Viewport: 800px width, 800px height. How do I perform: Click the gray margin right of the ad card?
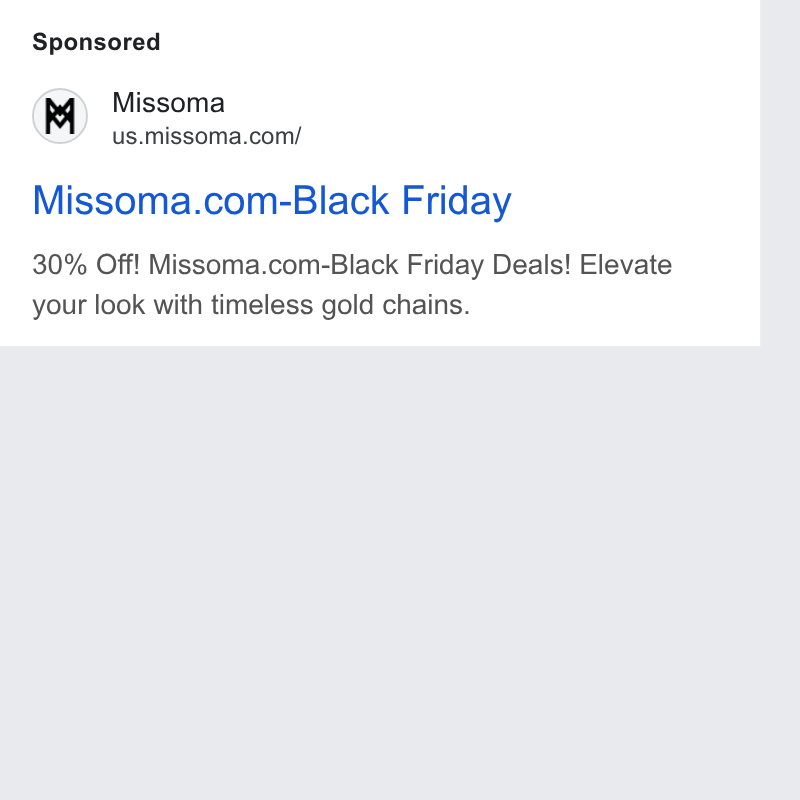point(780,173)
